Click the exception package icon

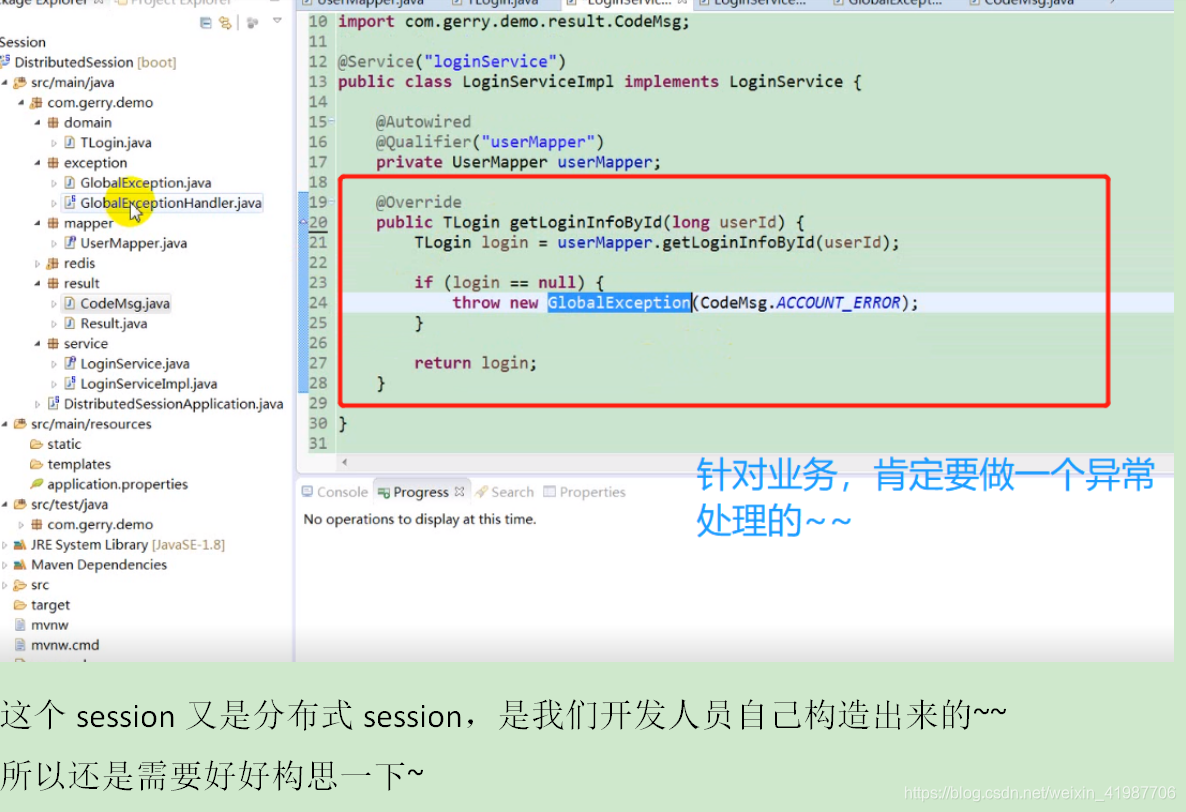point(53,163)
